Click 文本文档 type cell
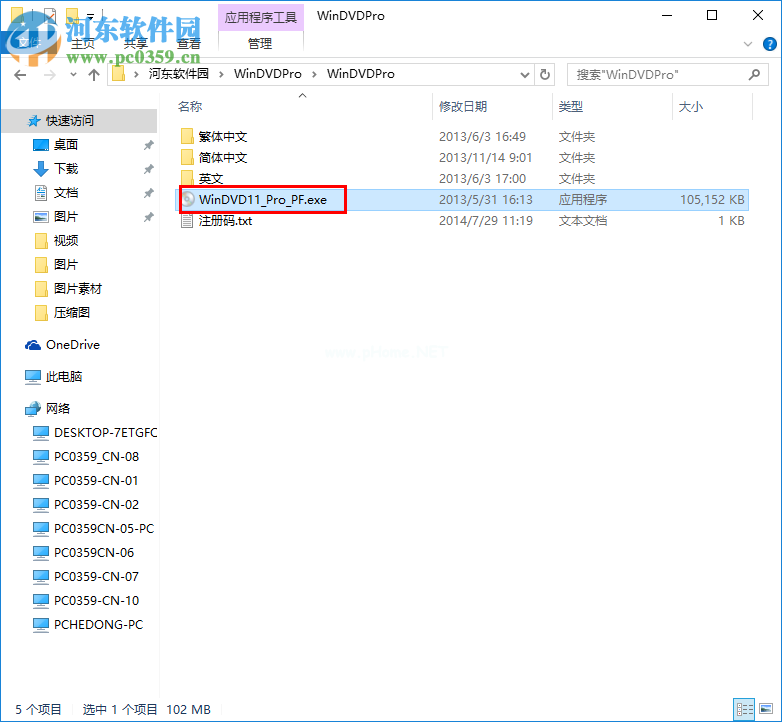The width and height of the screenshot is (782, 722). [x=583, y=220]
